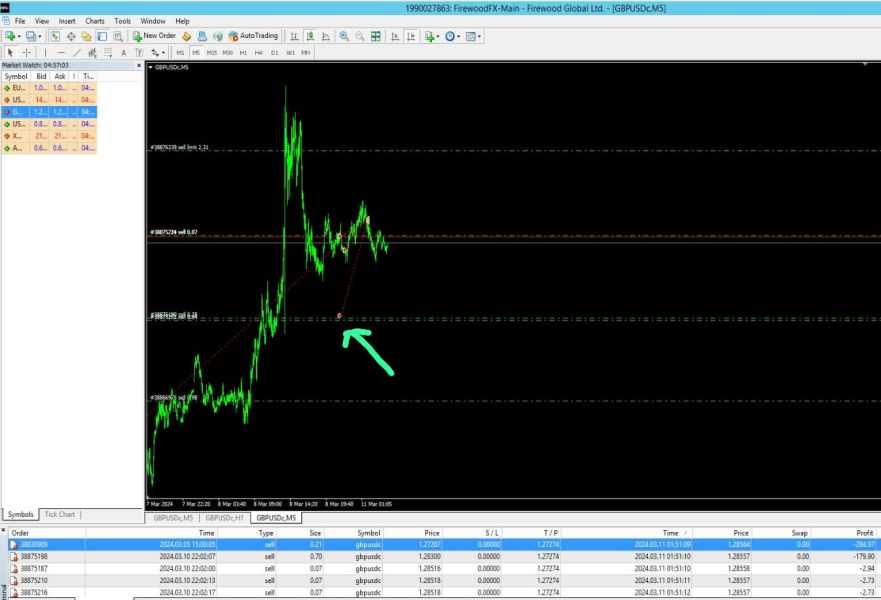Open the Strategy Tester icon
Viewport: 881px width, 600px height.
coord(117,36)
